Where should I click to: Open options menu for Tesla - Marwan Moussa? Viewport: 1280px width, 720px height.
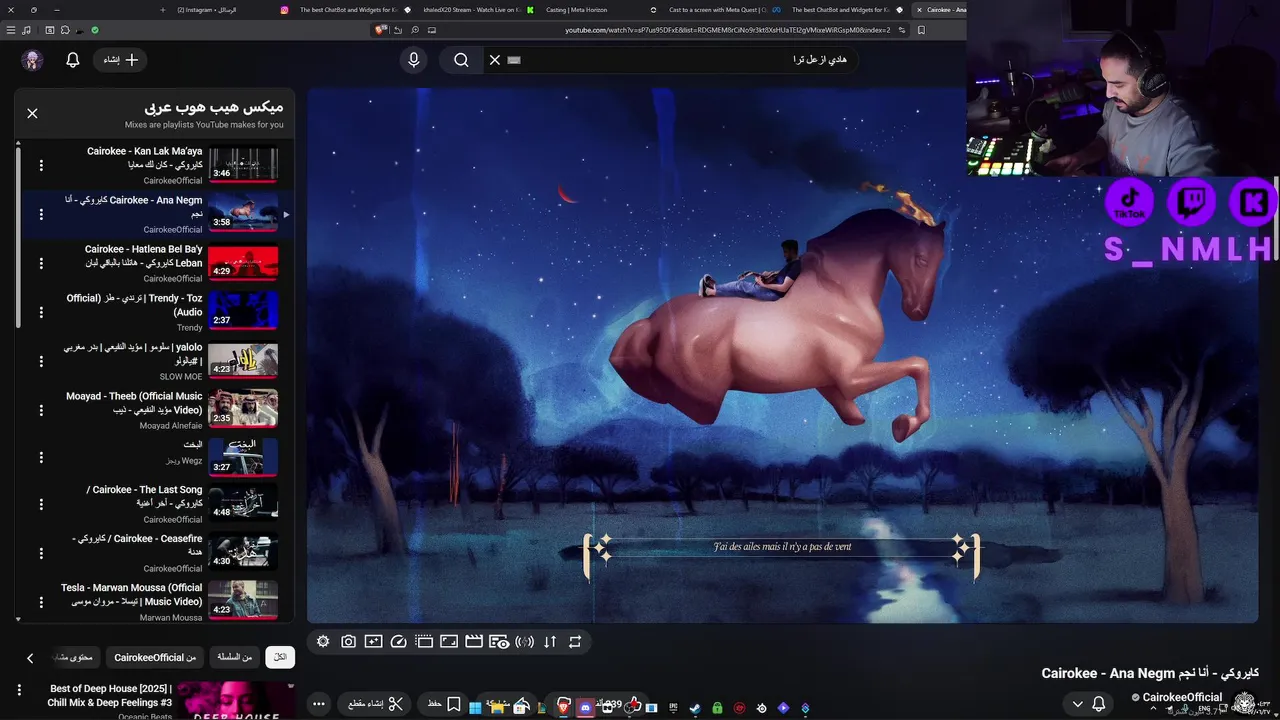tap(41, 602)
